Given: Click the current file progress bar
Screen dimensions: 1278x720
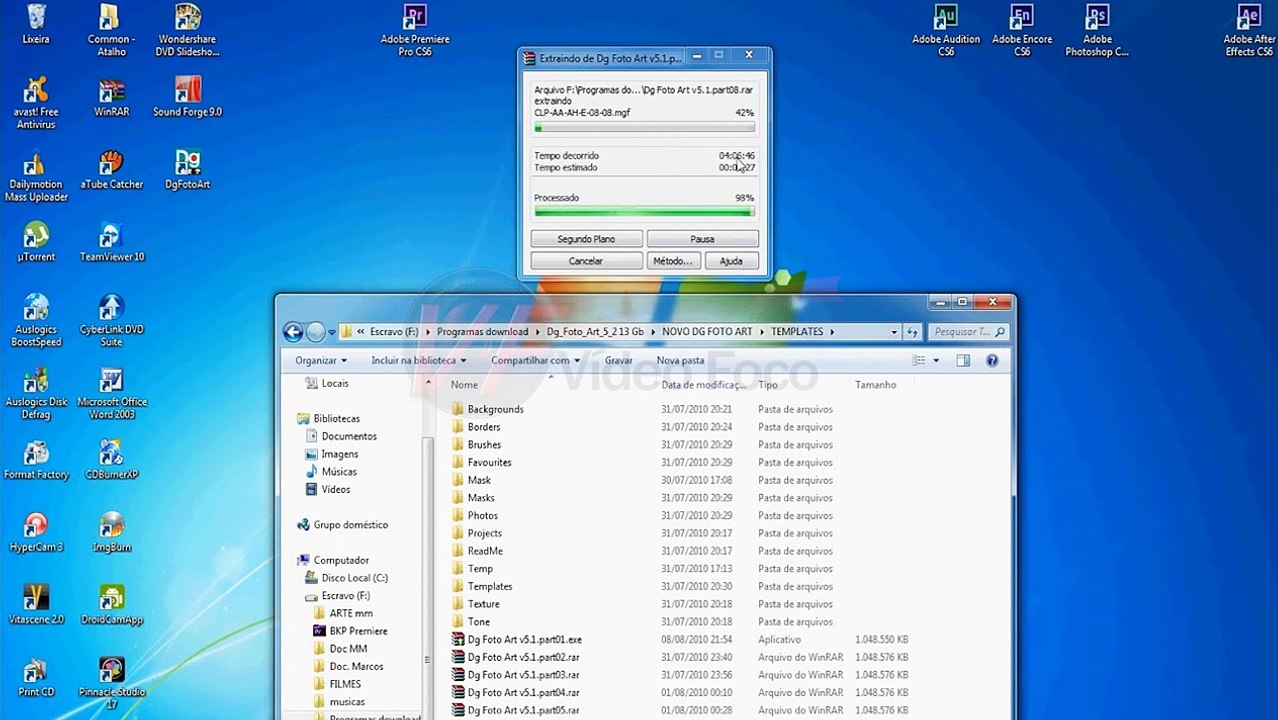Looking at the screenshot, I should point(644,127).
